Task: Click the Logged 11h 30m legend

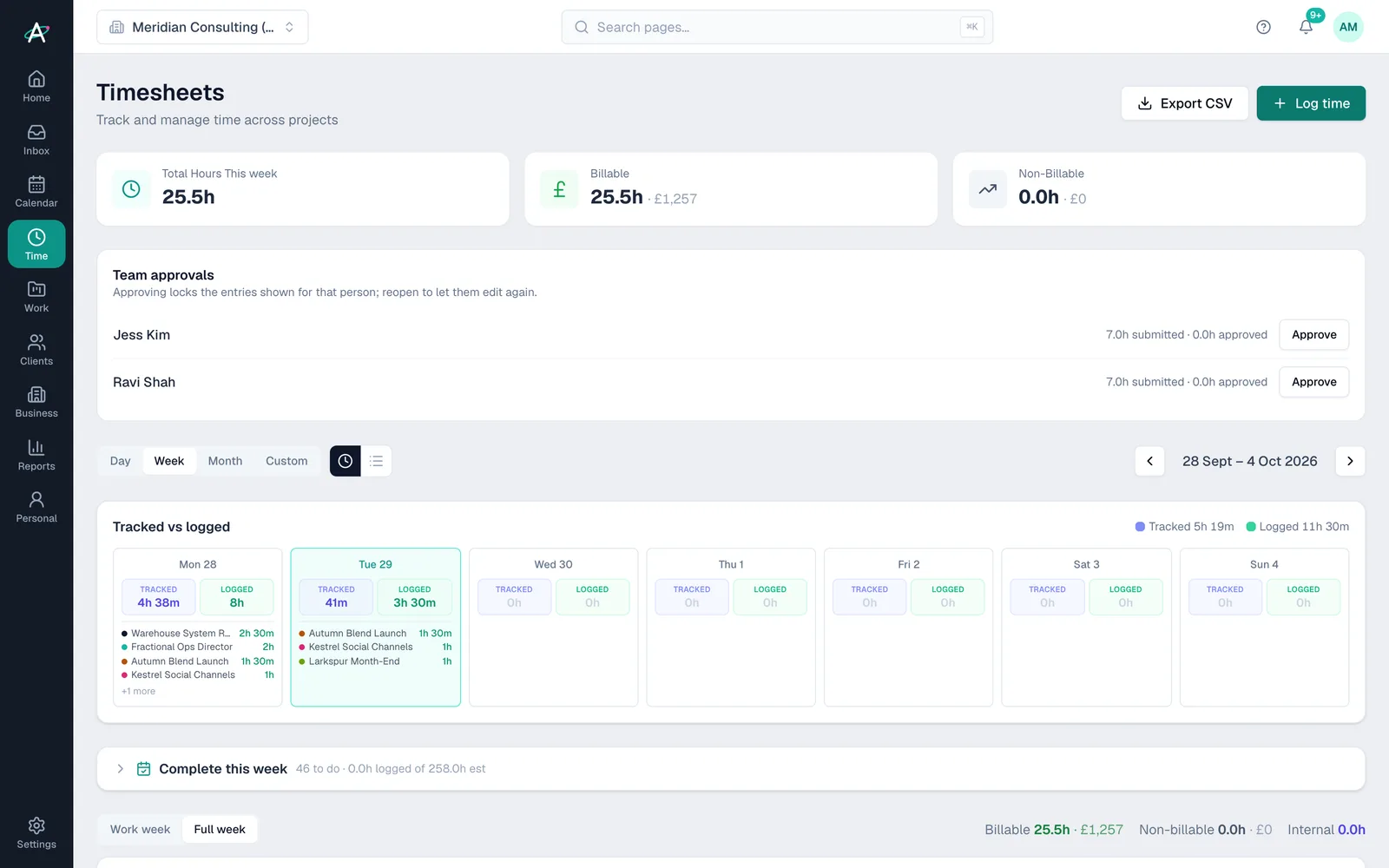Action: (x=1297, y=527)
